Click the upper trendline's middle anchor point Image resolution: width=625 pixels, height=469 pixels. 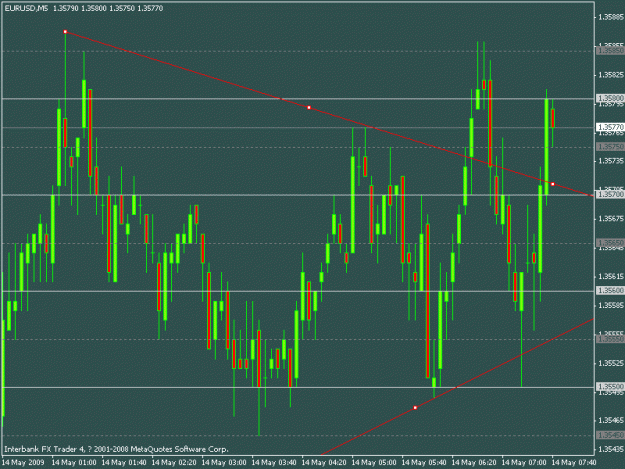(309, 108)
